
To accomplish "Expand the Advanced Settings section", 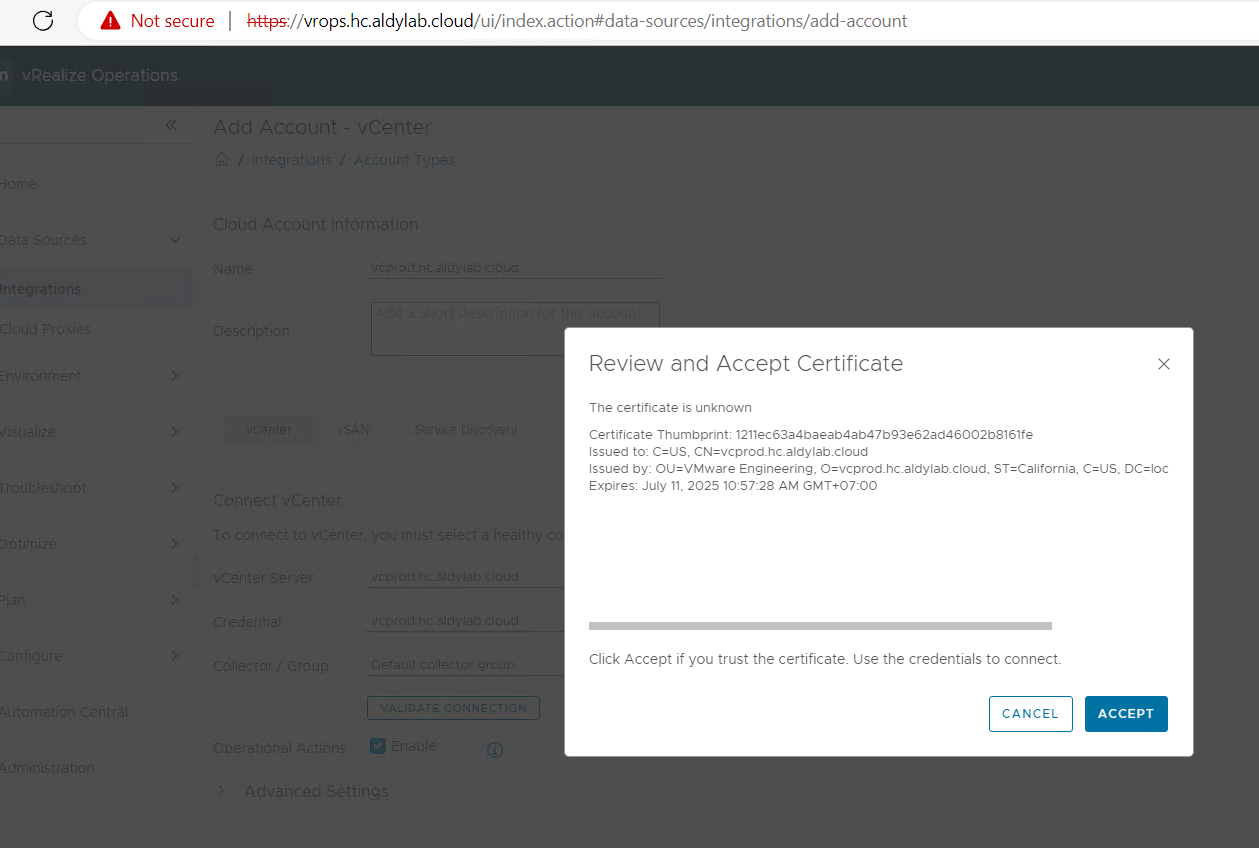I will pyautogui.click(x=222, y=791).
